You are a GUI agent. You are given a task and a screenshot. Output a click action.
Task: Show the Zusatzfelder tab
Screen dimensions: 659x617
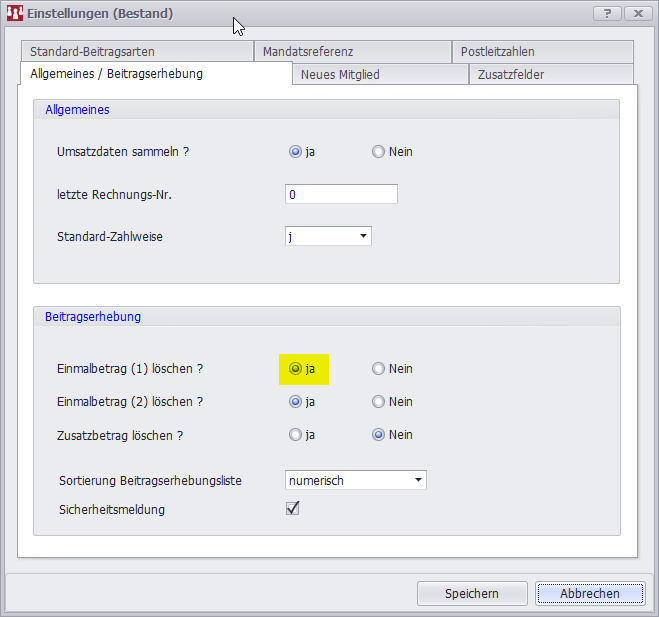pyautogui.click(x=510, y=74)
